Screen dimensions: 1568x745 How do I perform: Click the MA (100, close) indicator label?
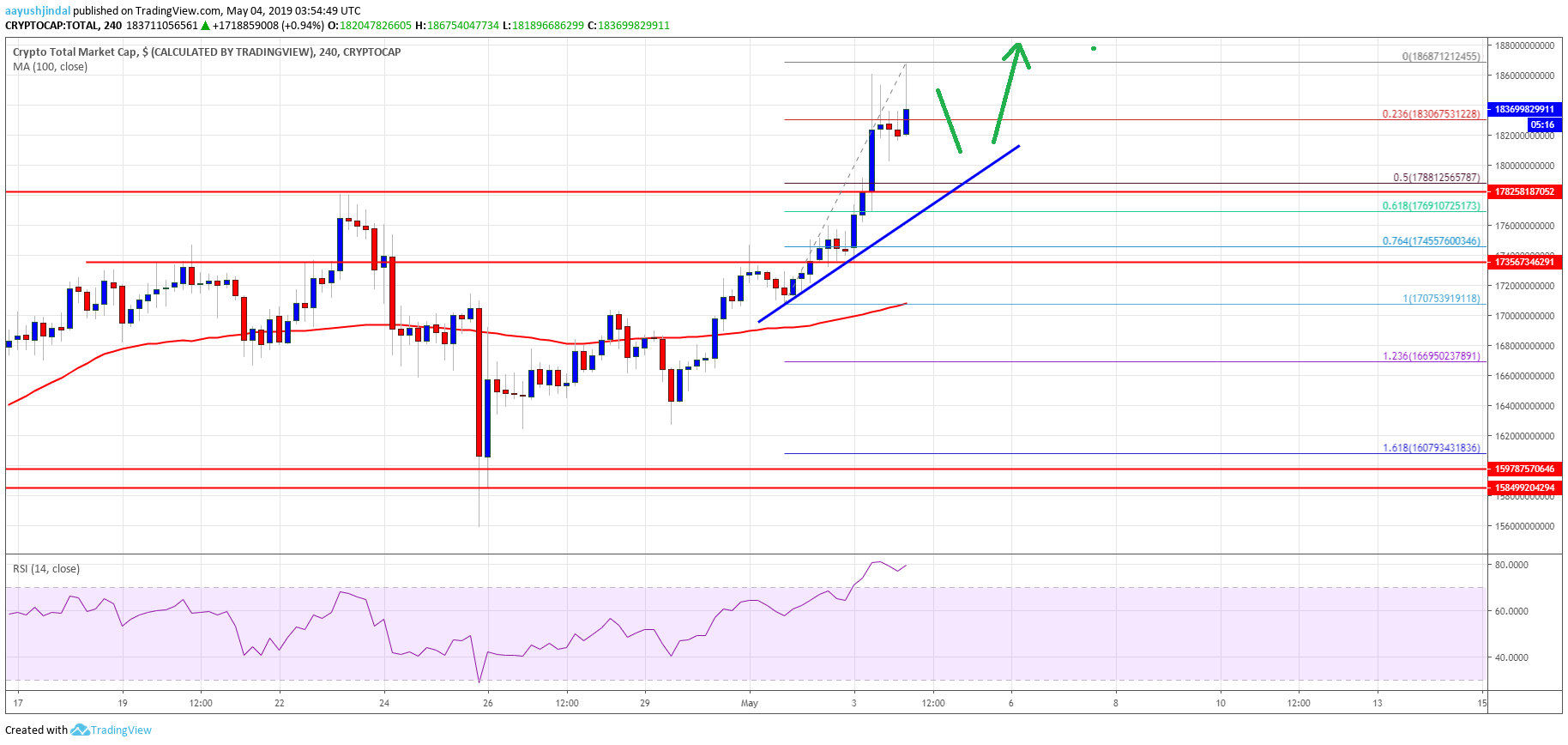(x=50, y=67)
